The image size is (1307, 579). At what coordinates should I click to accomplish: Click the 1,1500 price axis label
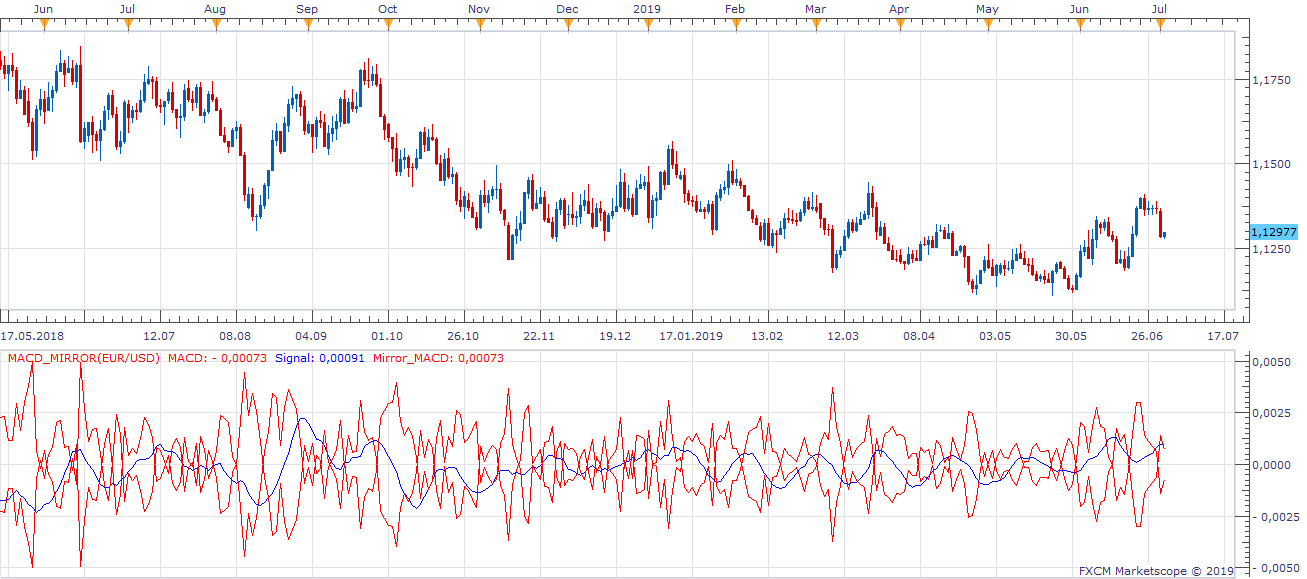(1271, 164)
